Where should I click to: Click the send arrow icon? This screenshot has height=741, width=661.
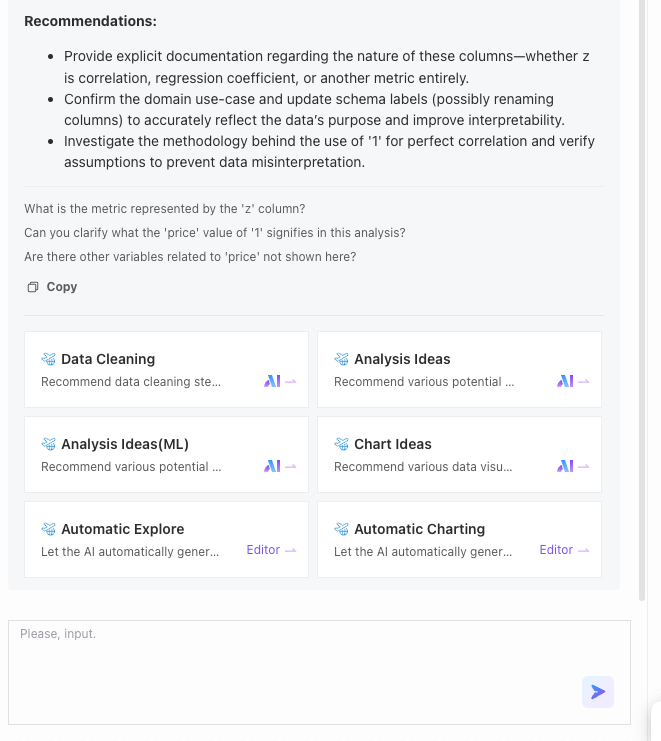(598, 692)
